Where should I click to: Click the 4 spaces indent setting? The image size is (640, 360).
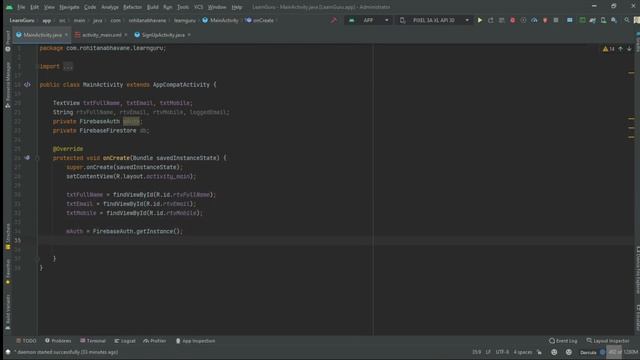523,352
